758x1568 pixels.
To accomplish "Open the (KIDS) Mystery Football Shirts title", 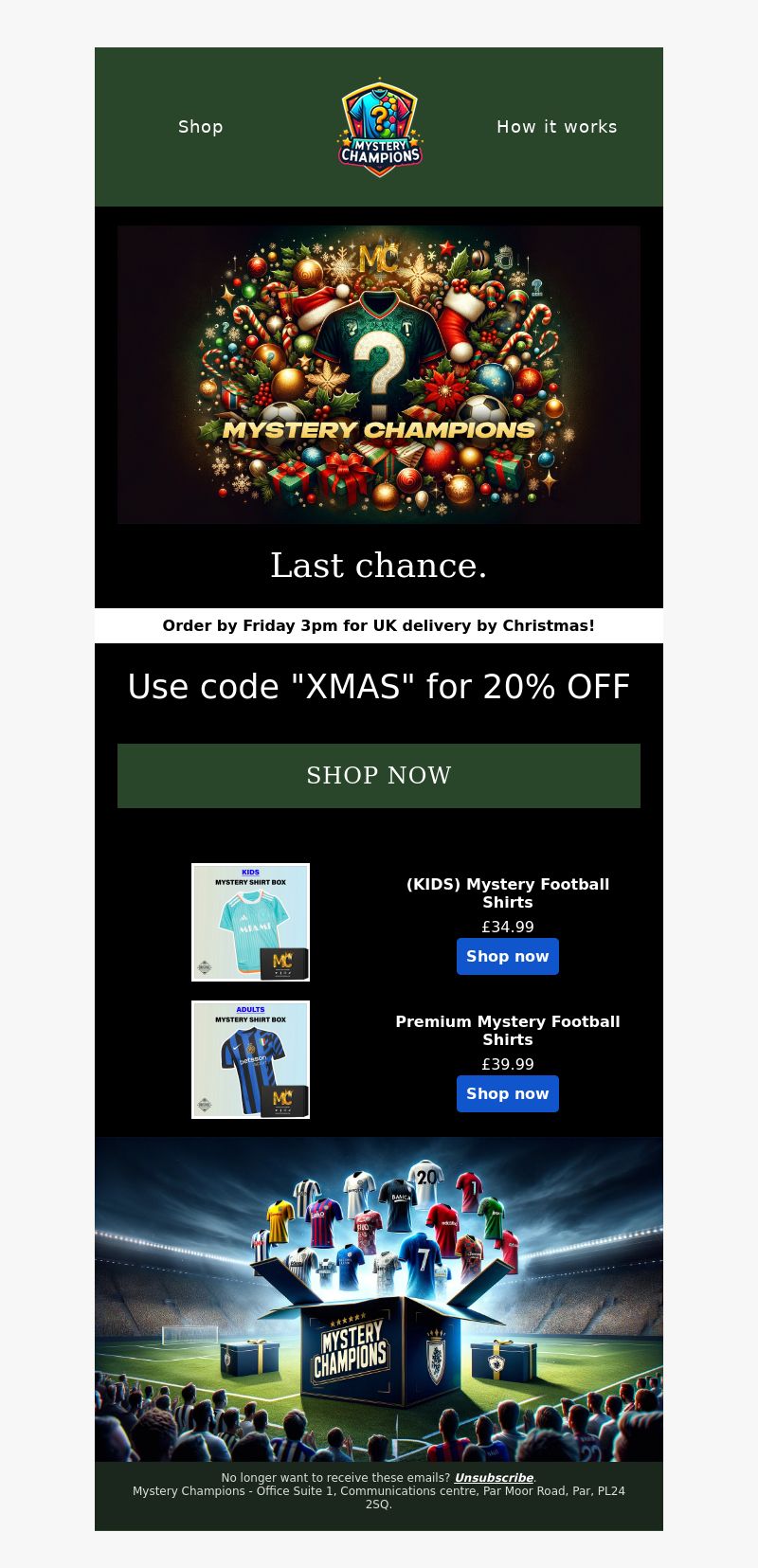I will coord(508,893).
